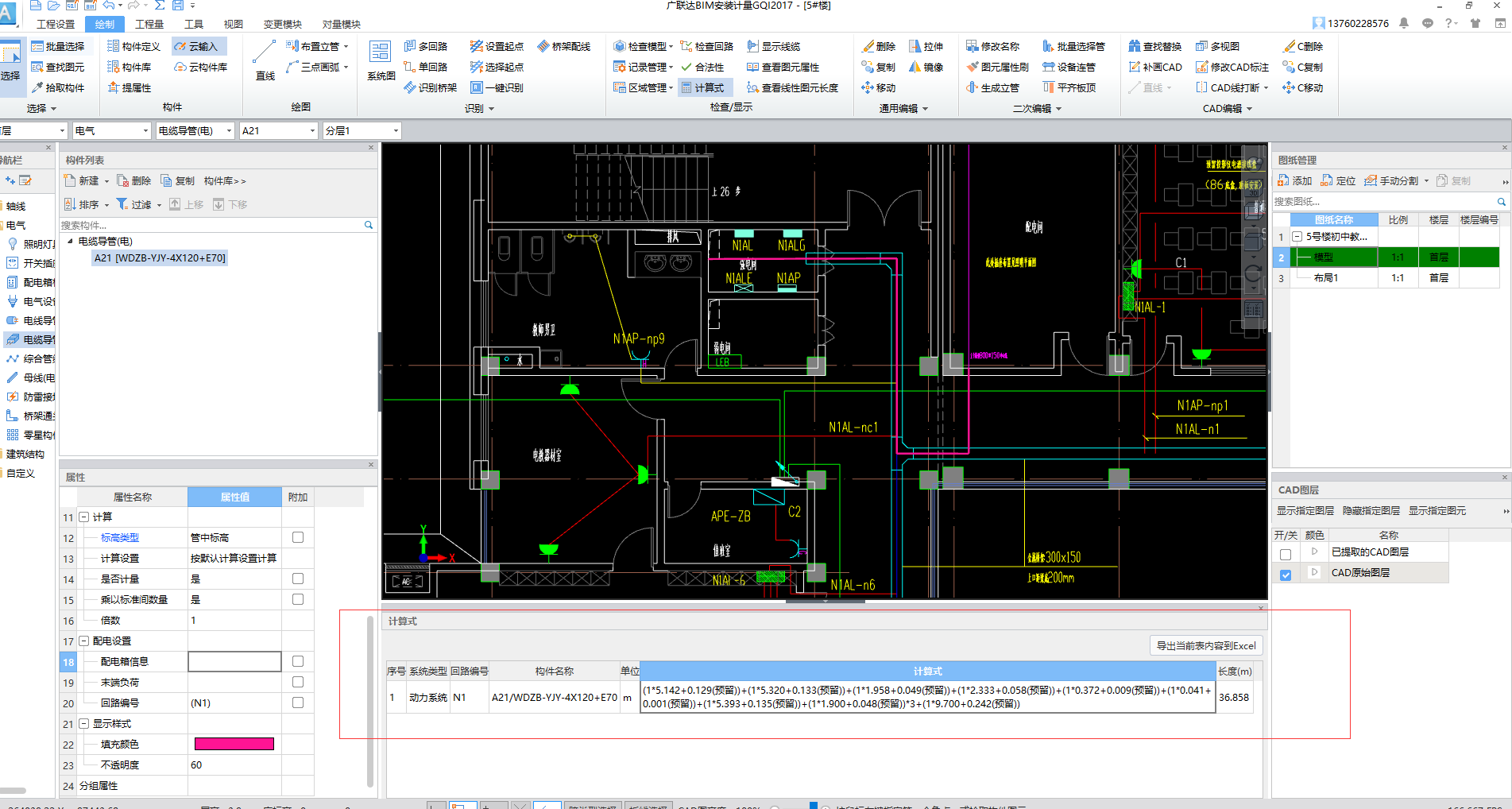Open the 构件定义 component definition tool
1512x809 pixels.
[133, 46]
